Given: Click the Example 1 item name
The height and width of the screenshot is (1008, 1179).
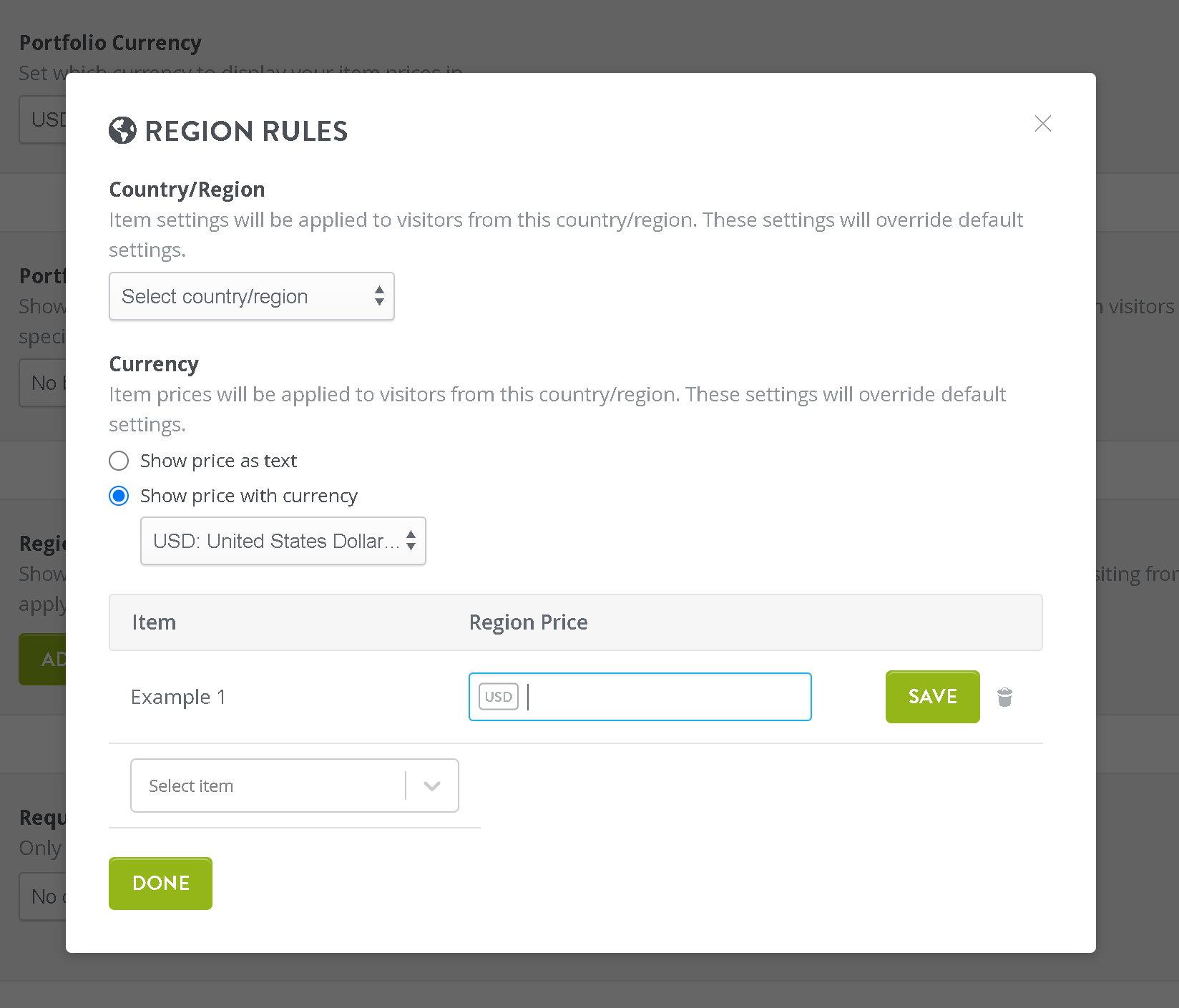Looking at the screenshot, I should pyautogui.click(x=178, y=697).
